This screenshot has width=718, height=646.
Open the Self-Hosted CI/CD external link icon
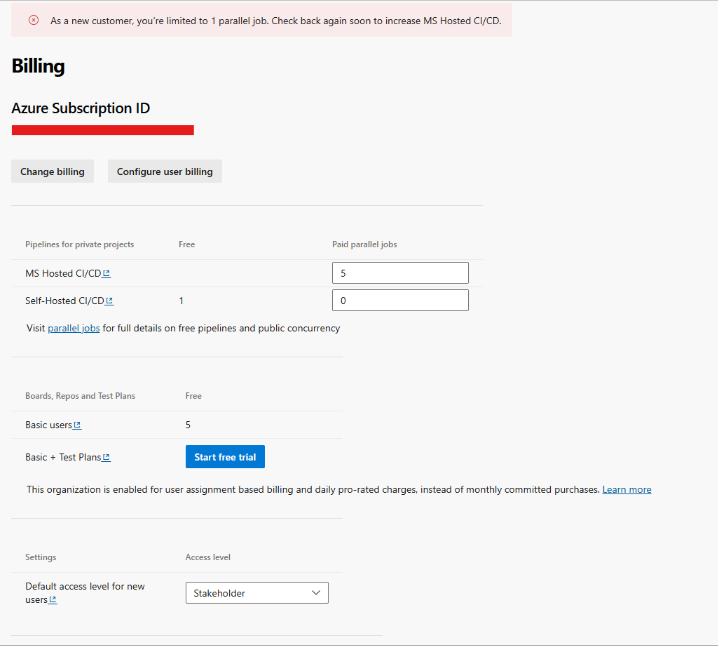click(109, 301)
